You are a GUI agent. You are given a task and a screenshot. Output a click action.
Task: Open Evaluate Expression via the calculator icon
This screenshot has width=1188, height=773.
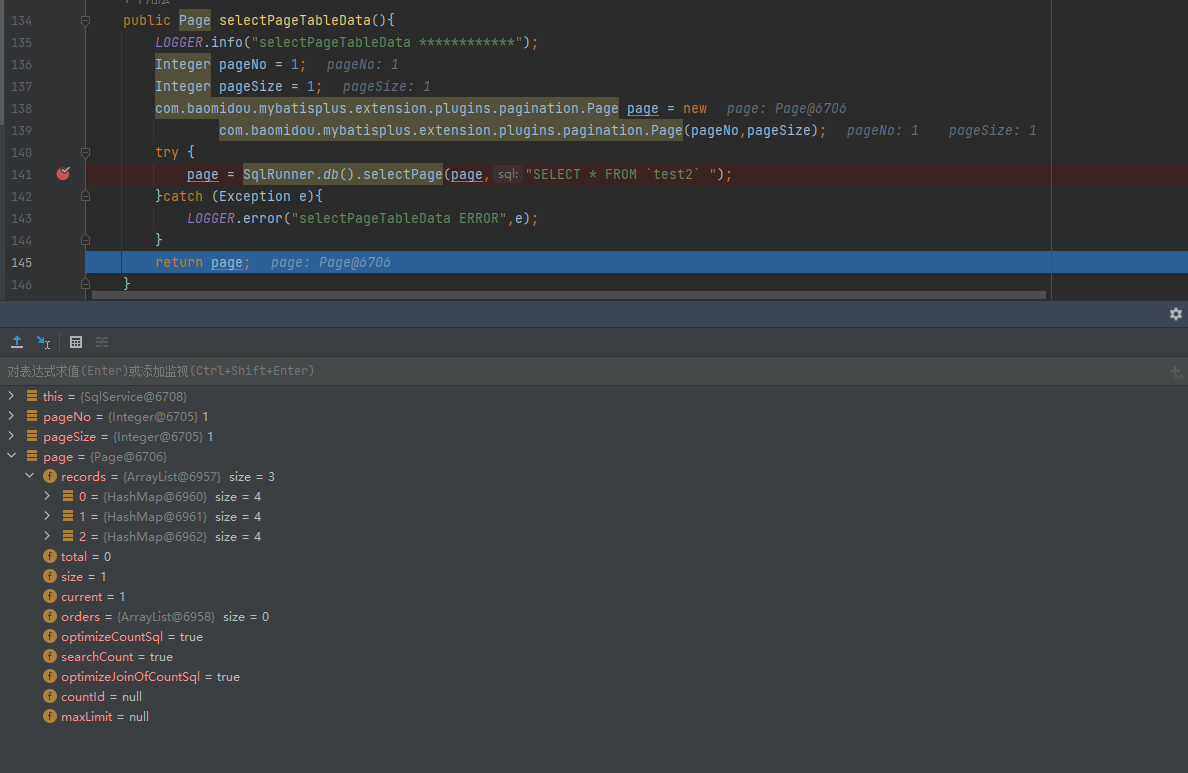[x=76, y=342]
